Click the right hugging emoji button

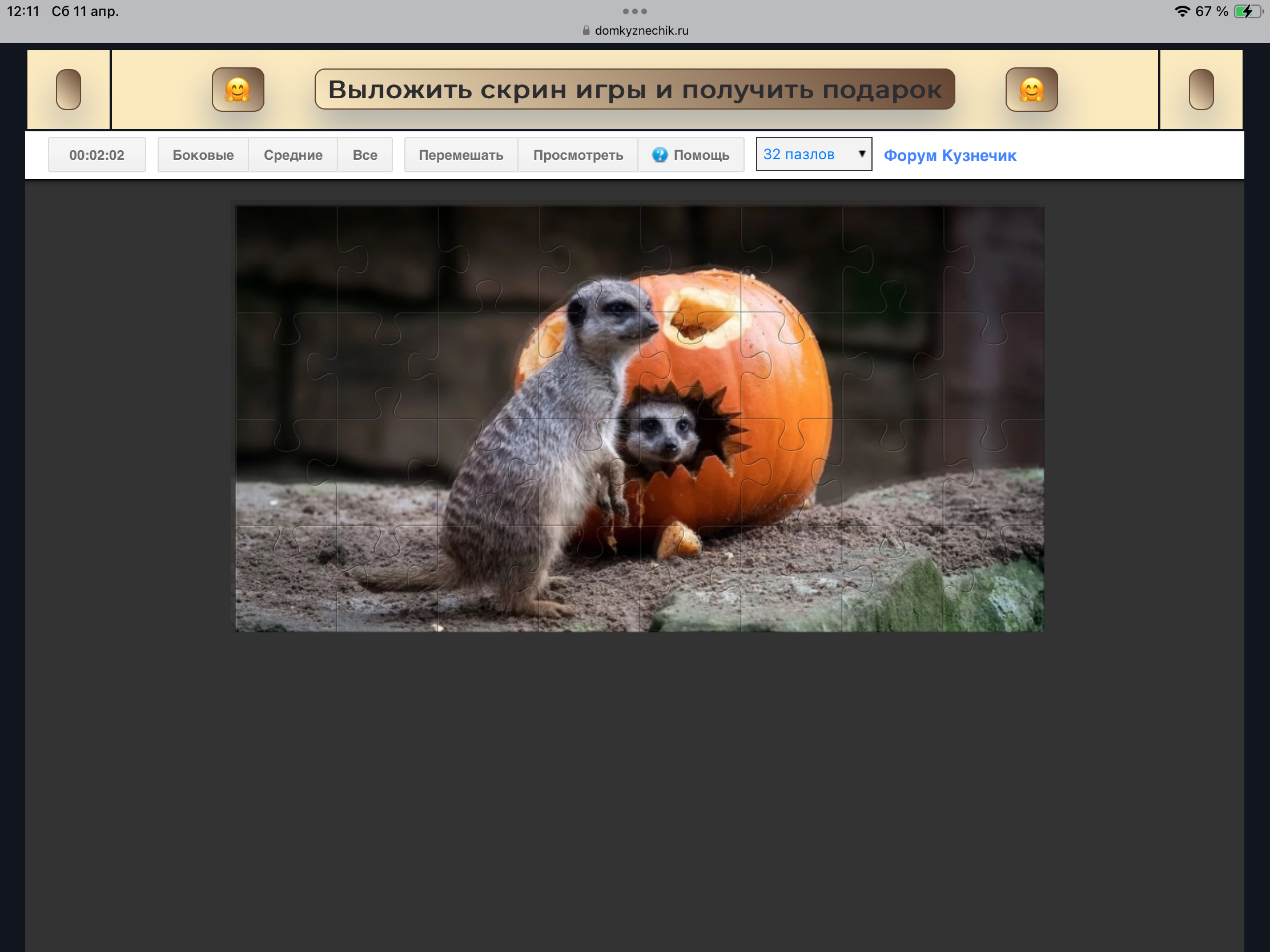coord(1031,90)
